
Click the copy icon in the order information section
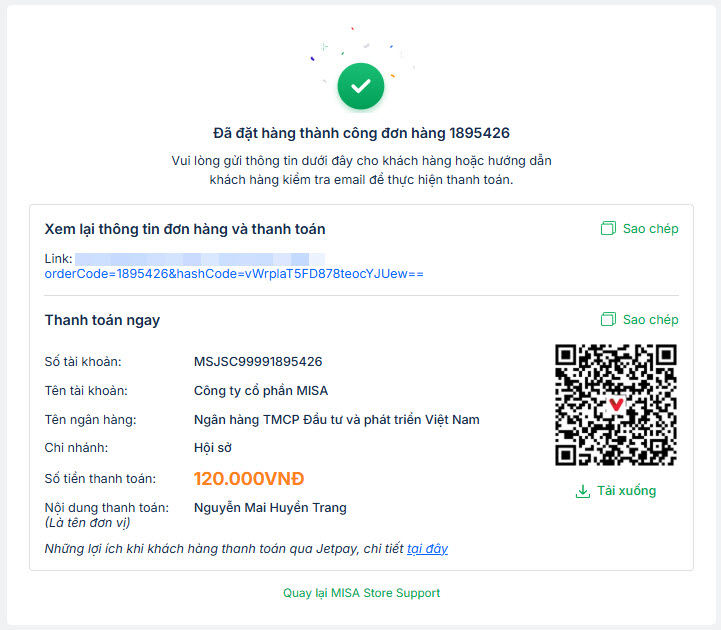point(608,229)
